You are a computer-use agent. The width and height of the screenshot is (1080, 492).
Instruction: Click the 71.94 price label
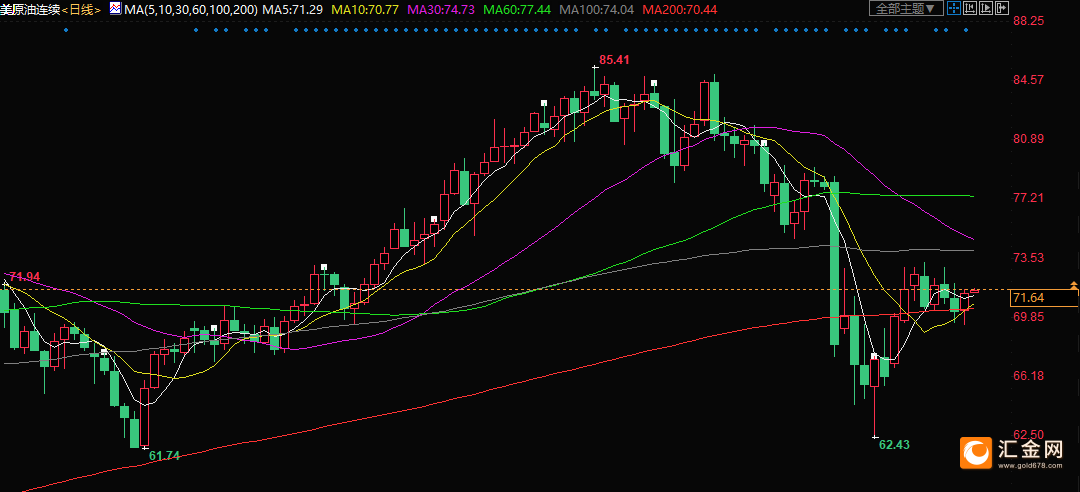[25, 276]
